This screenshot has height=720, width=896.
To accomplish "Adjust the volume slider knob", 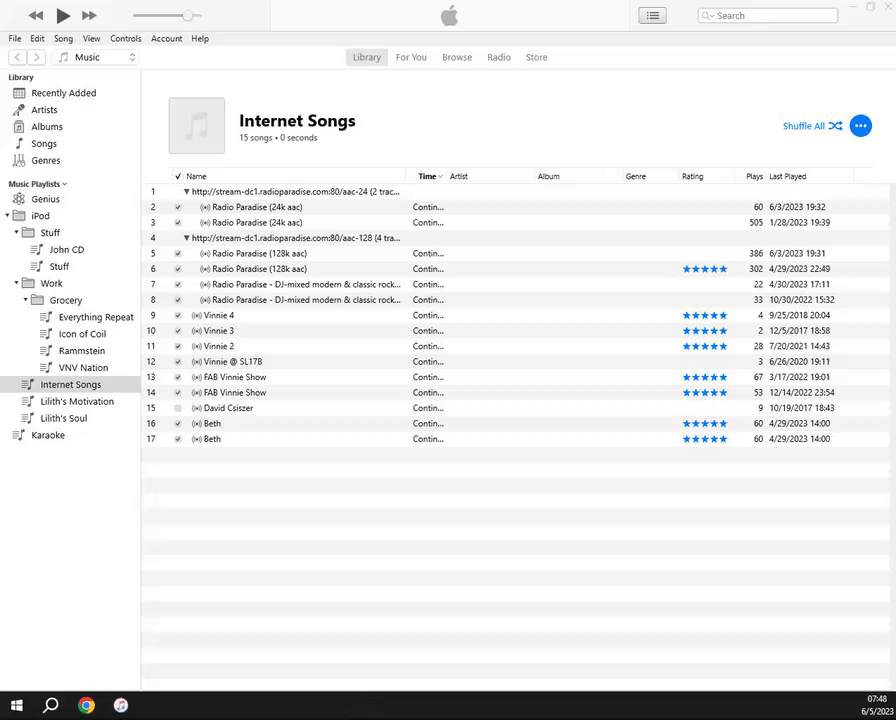I will pyautogui.click(x=187, y=15).
